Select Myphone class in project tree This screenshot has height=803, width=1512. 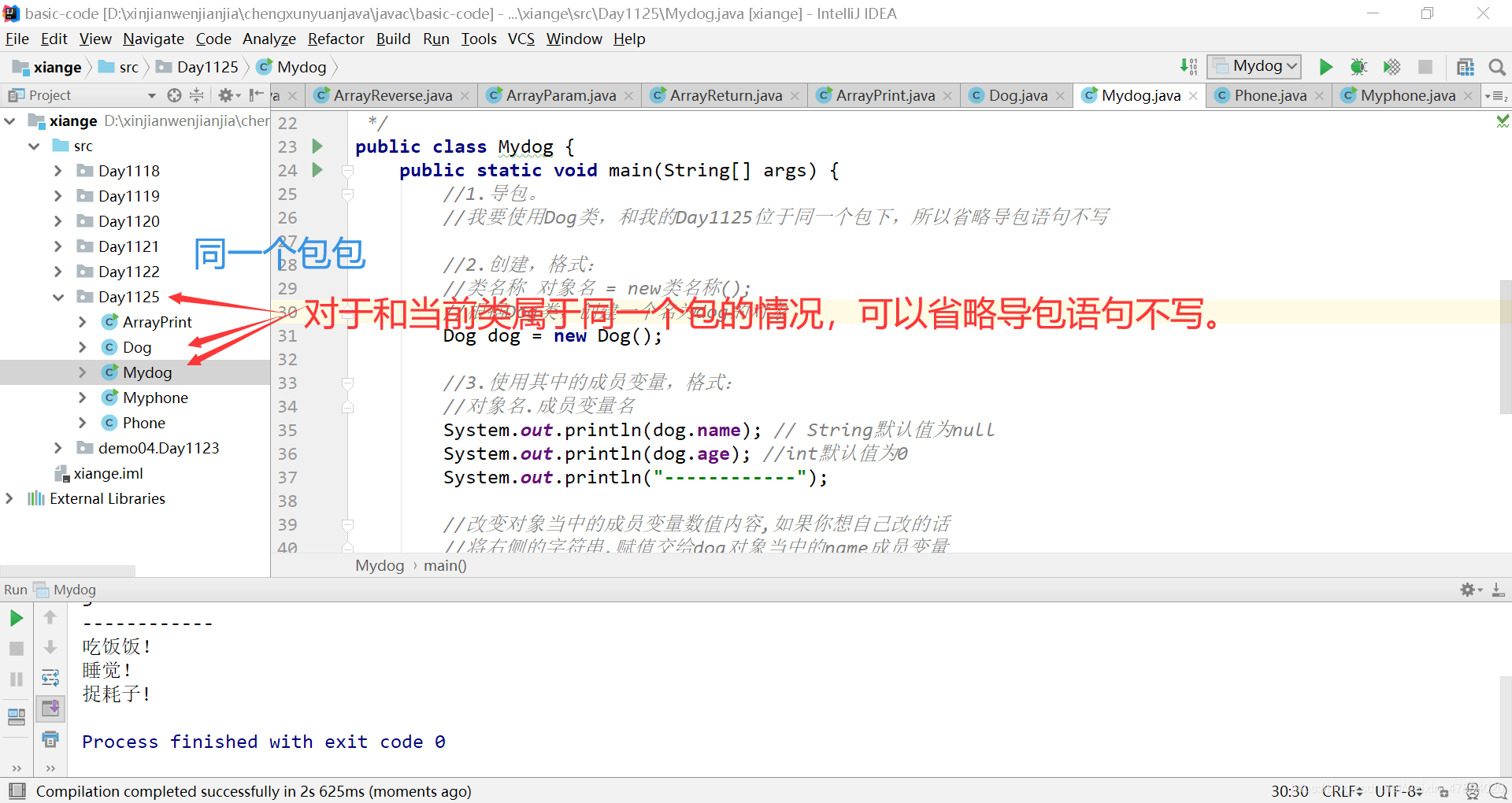pos(155,398)
